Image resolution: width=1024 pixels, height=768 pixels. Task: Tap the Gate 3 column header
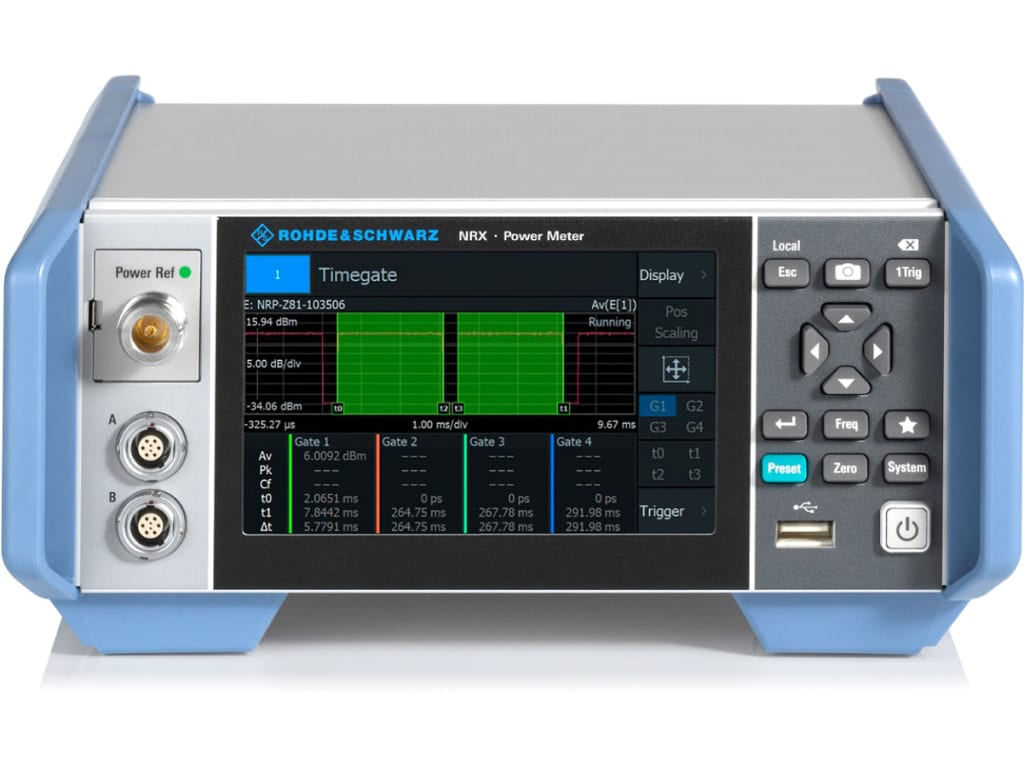pyautogui.click(x=487, y=441)
